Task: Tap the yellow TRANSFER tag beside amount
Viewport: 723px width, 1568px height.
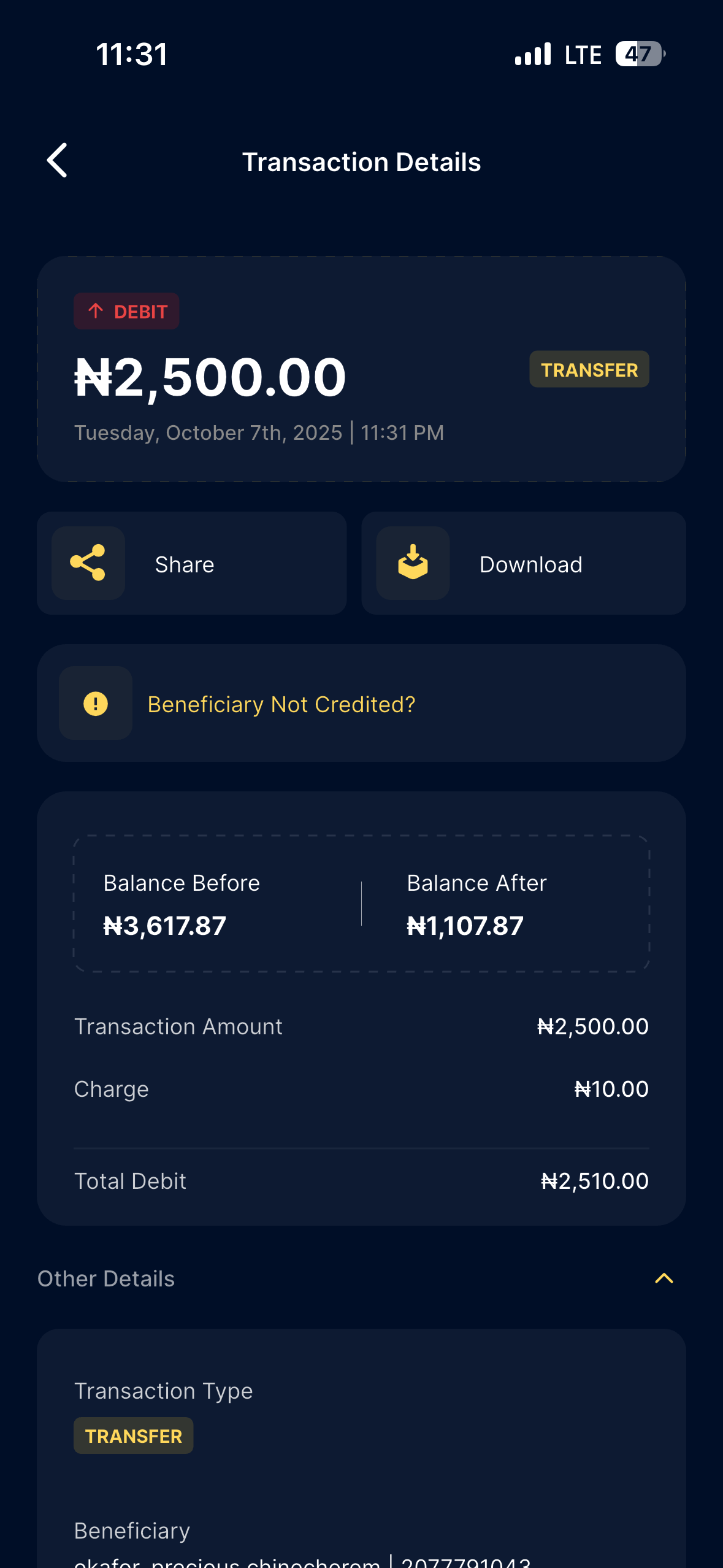Action: coord(589,369)
